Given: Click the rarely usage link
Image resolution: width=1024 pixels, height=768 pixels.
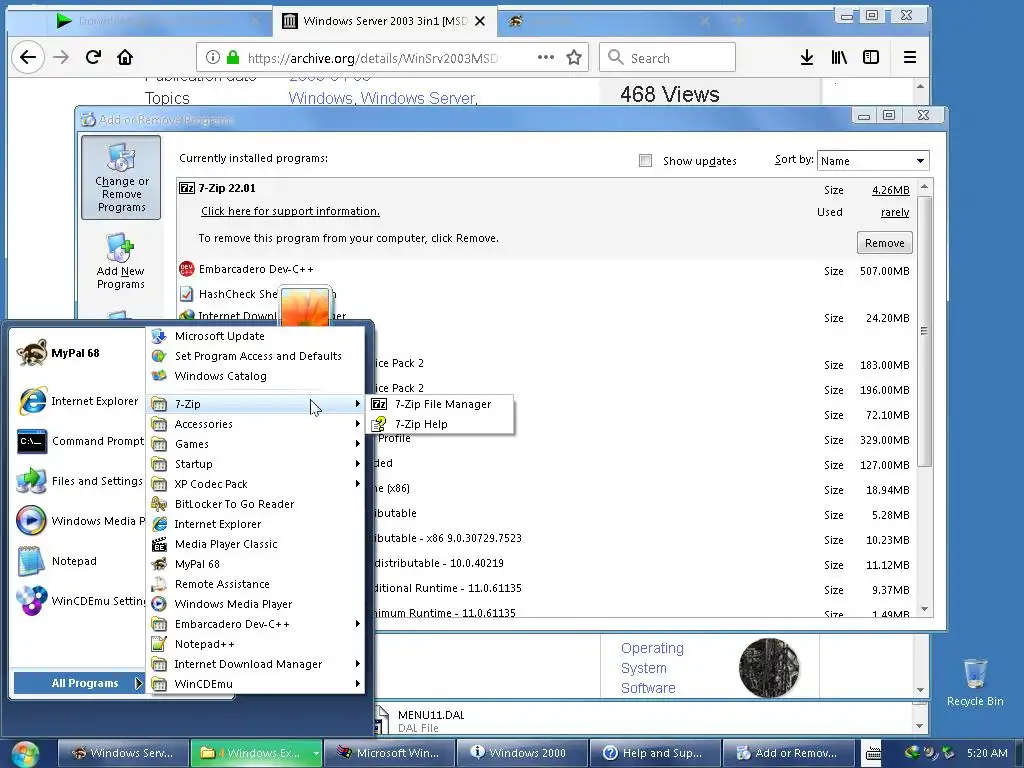Looking at the screenshot, I should click(895, 212).
